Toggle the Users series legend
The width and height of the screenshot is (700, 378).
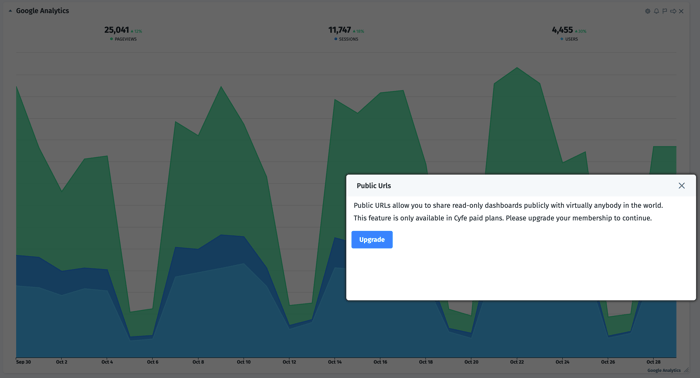coord(569,39)
